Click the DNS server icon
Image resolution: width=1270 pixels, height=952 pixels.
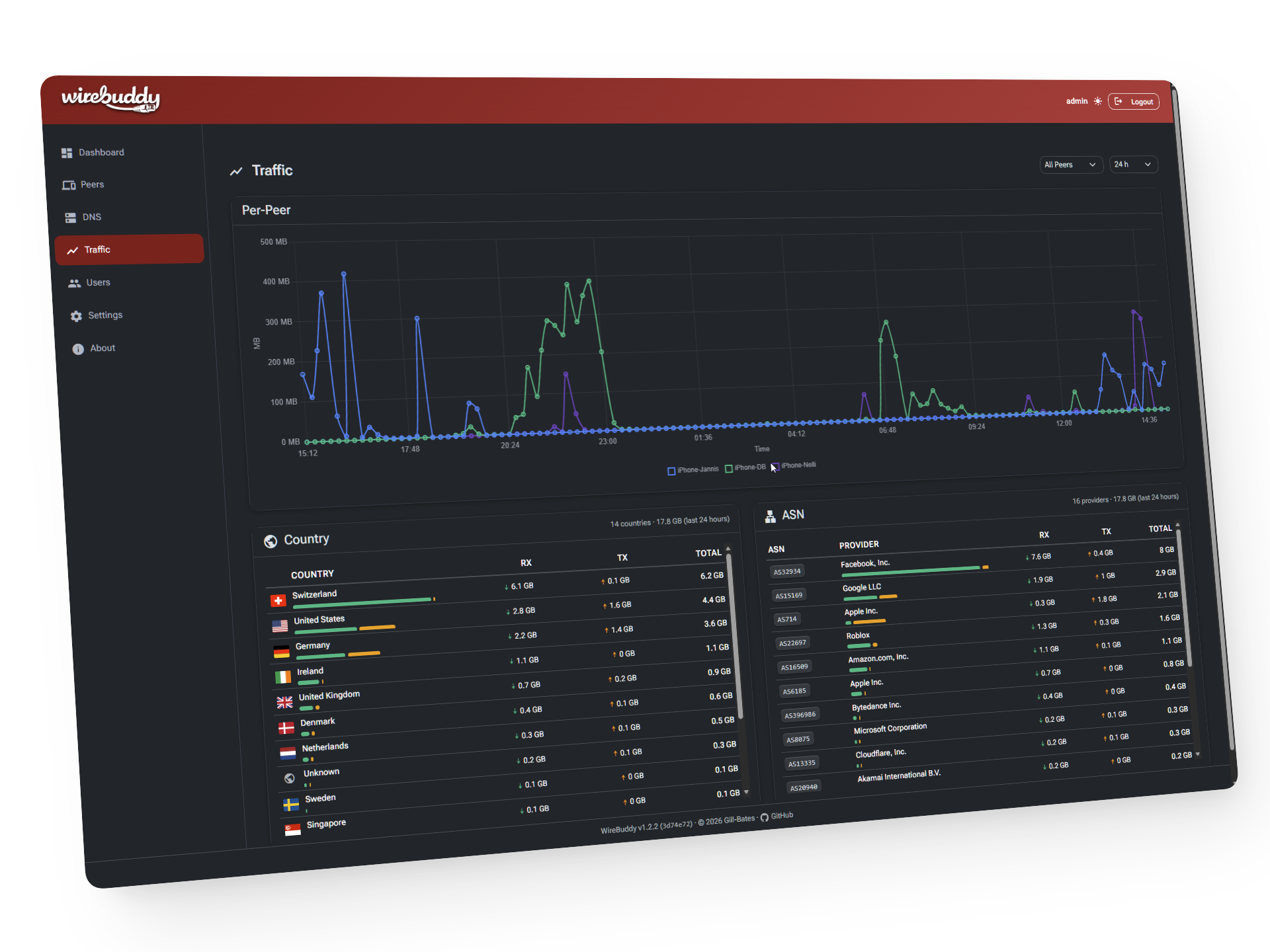(71, 218)
